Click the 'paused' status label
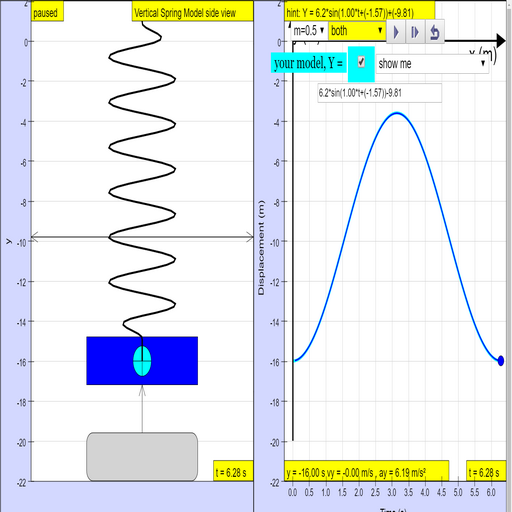This screenshot has width=512, height=512. coord(47,12)
